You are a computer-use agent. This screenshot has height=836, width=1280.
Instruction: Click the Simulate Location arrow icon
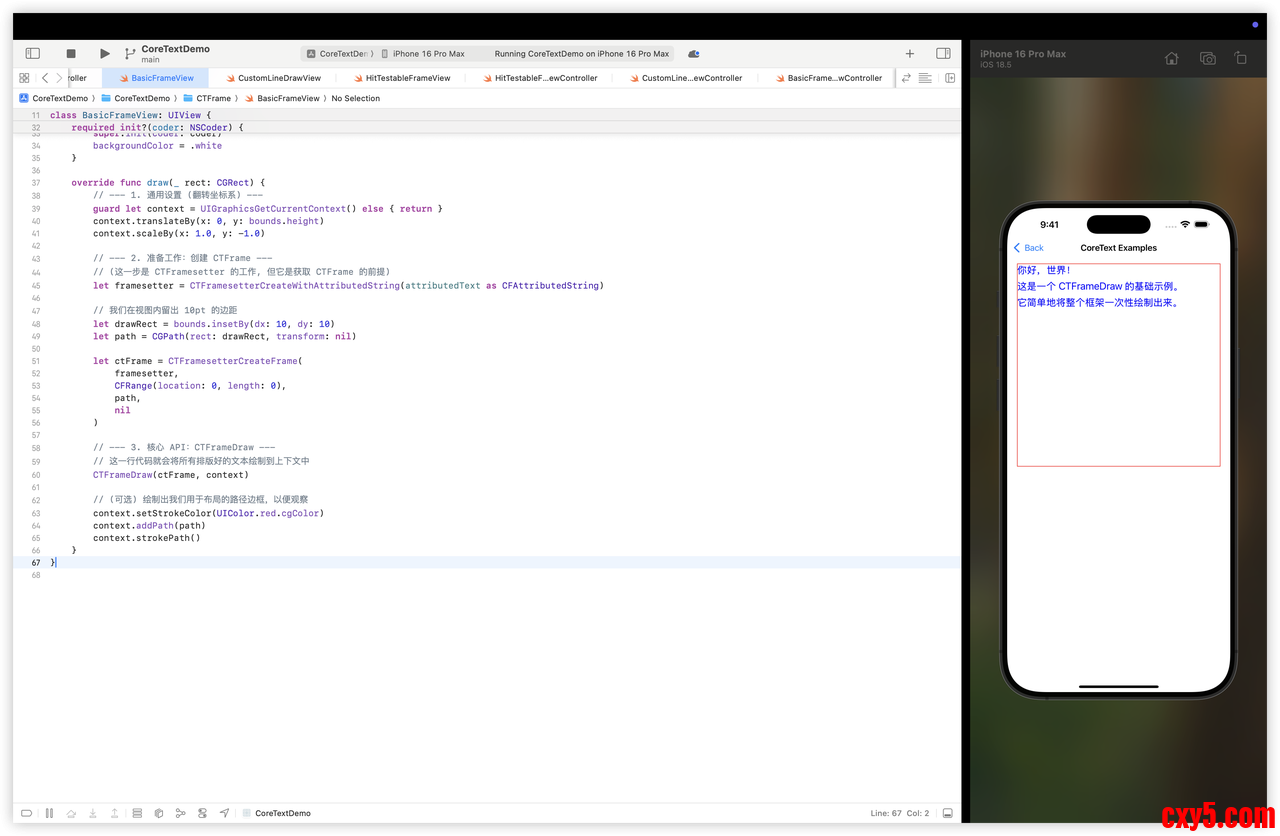click(224, 813)
